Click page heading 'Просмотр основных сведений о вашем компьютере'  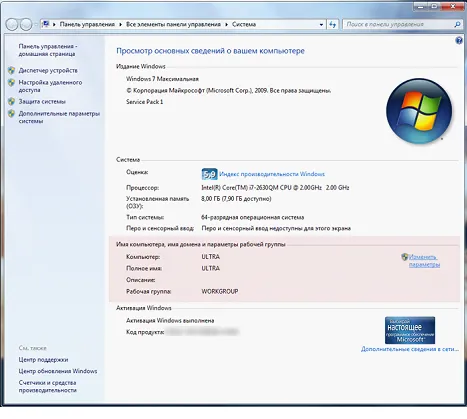210,51
